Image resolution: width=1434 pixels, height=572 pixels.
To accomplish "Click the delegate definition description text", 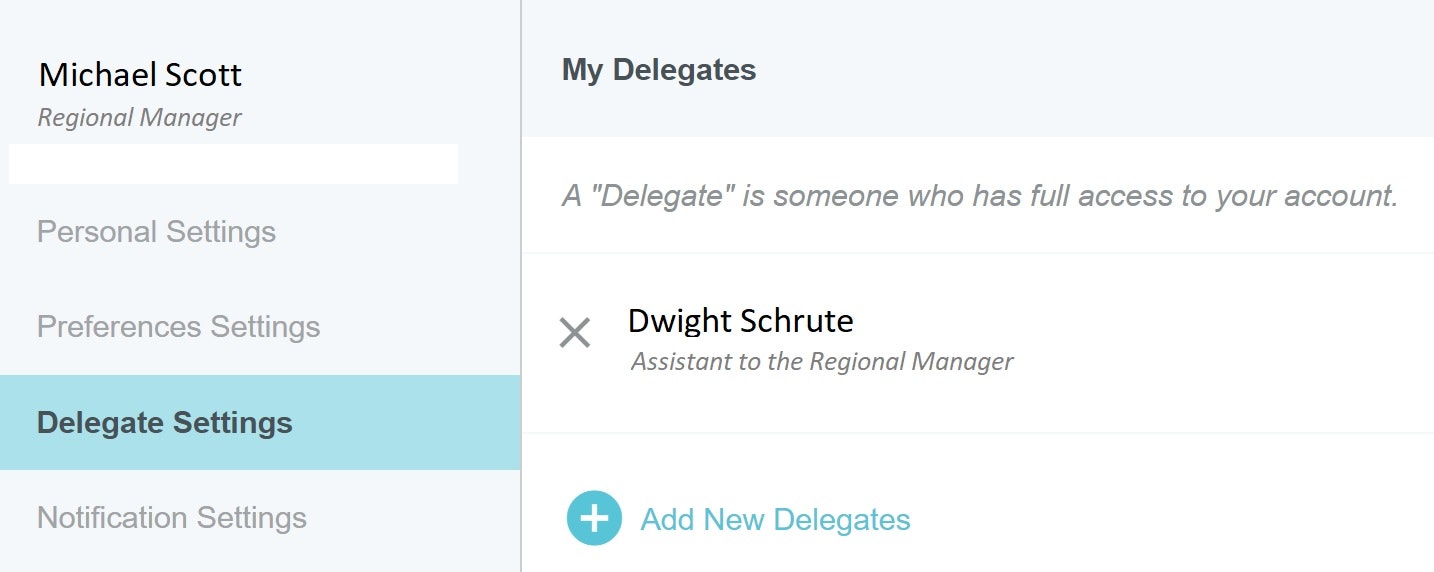I will (x=979, y=196).
